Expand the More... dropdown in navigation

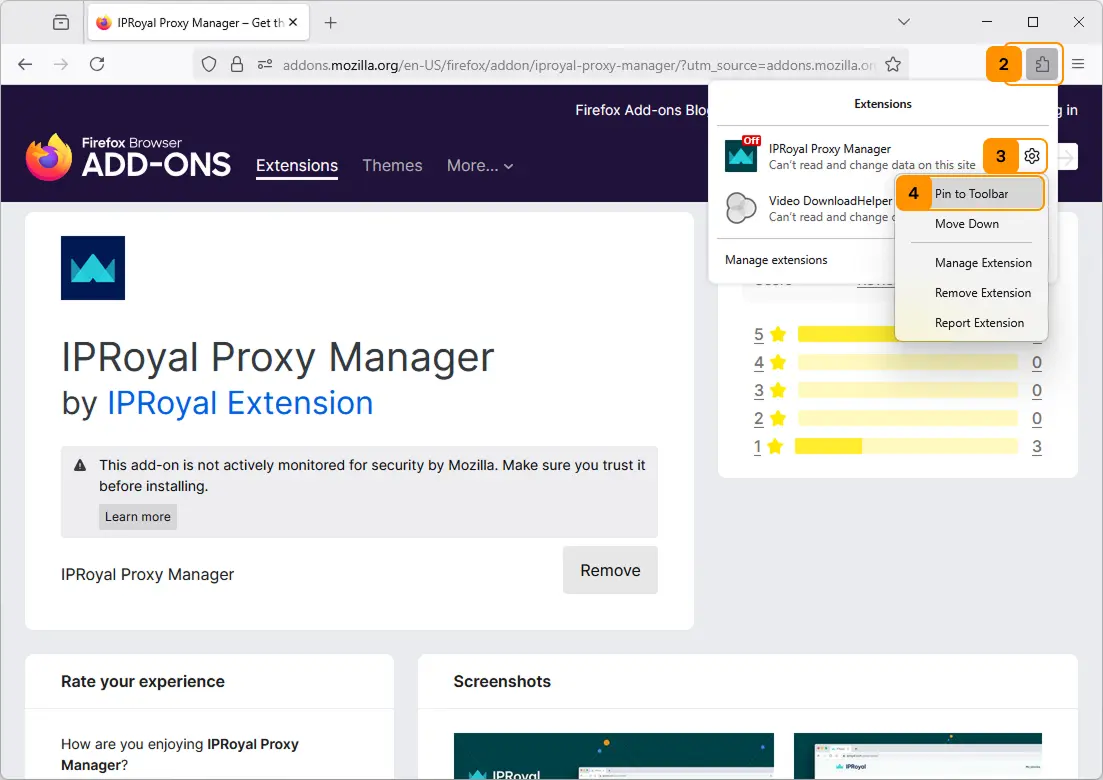[x=480, y=166]
